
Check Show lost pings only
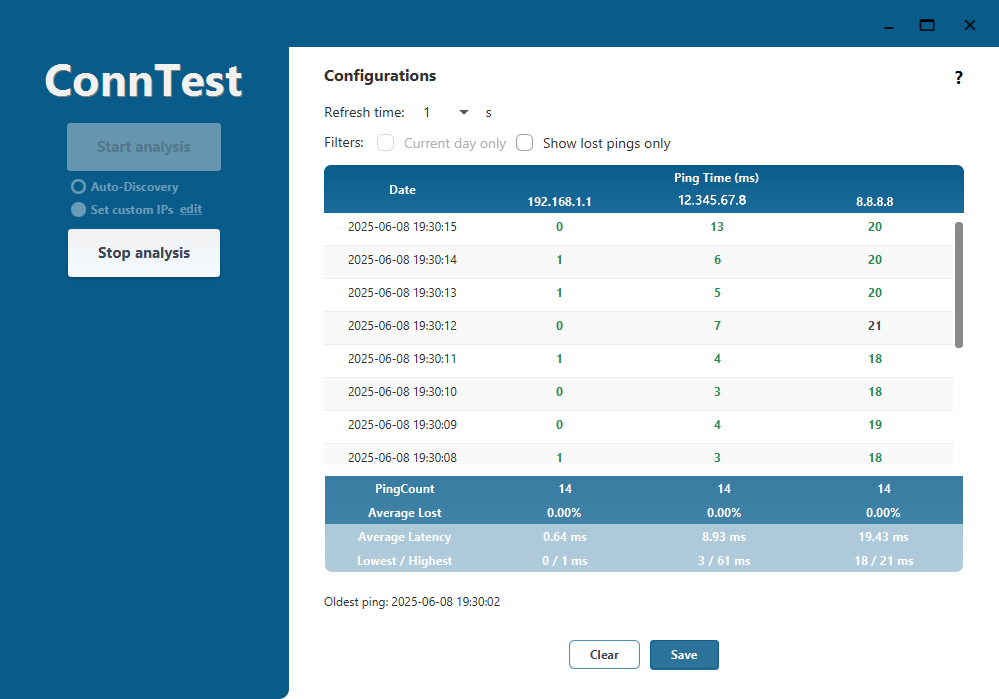point(524,143)
